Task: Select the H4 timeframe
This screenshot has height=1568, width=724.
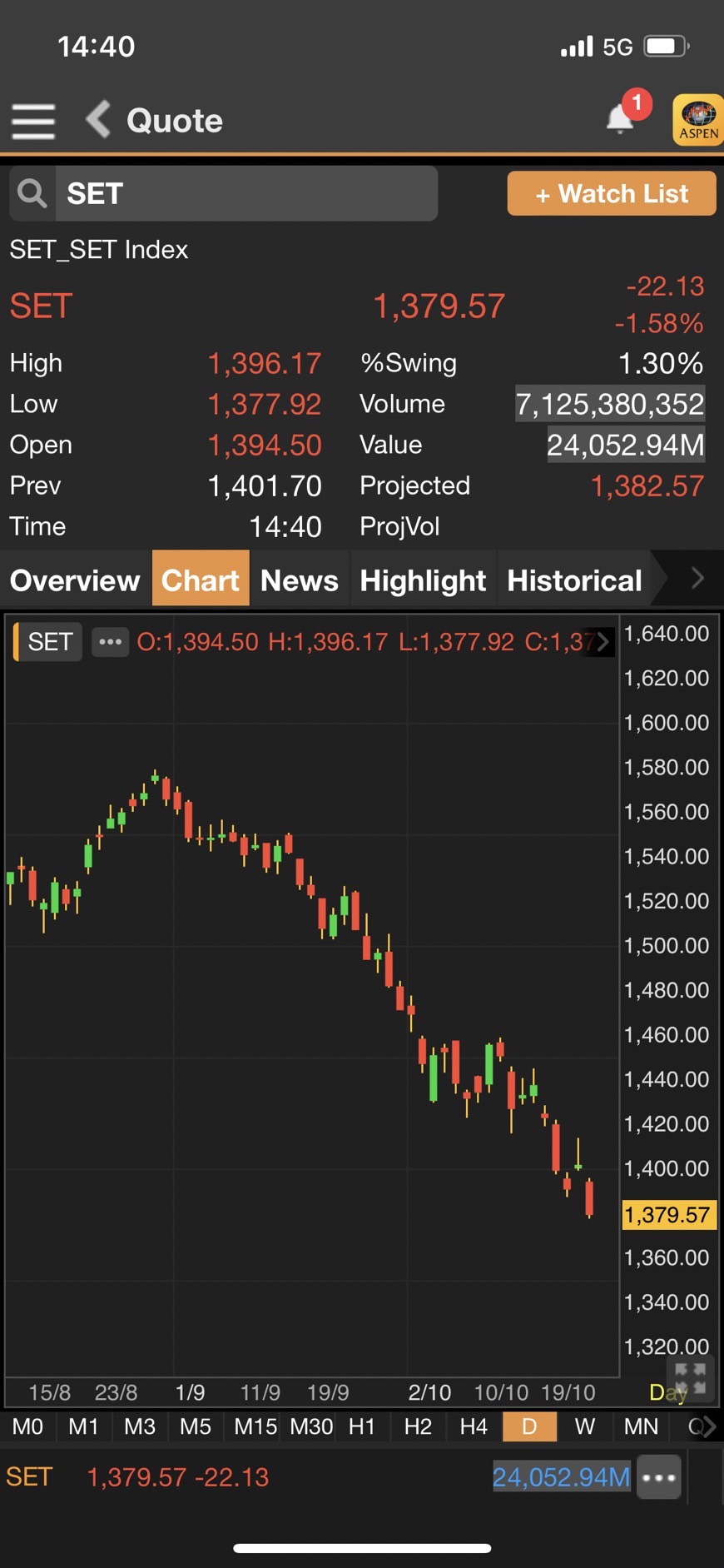Action: tap(474, 1426)
